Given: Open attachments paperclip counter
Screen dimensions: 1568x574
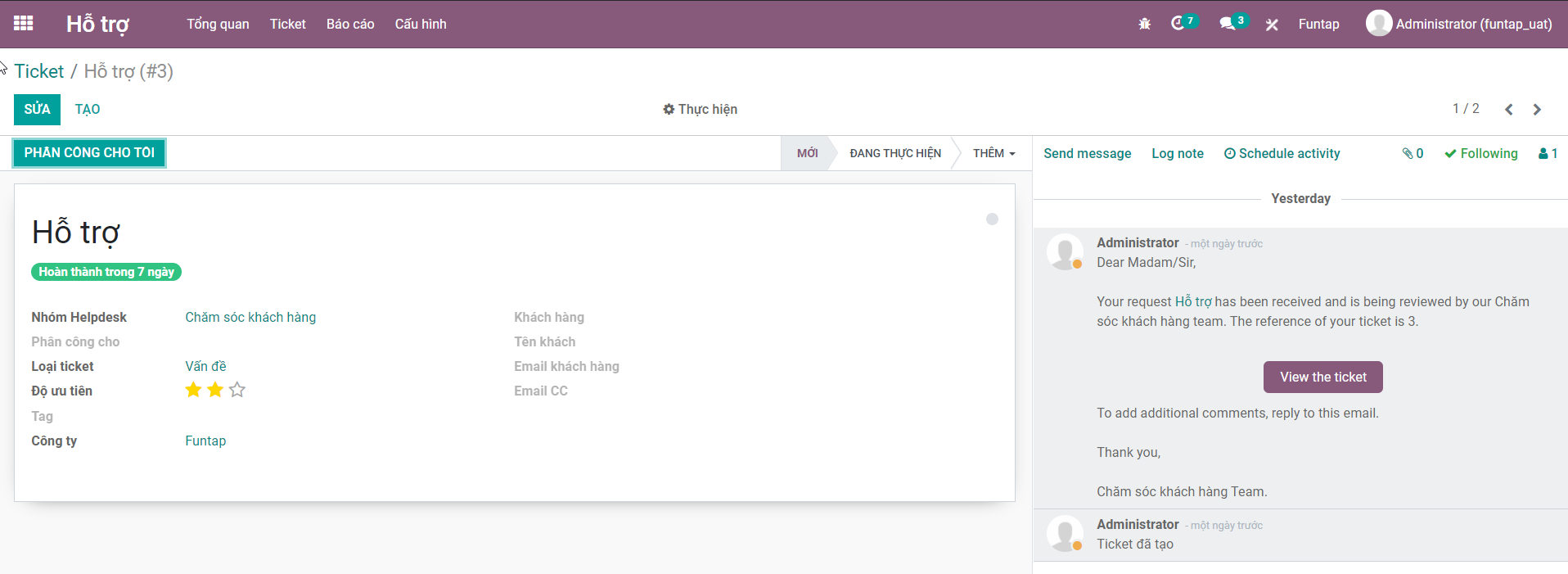Looking at the screenshot, I should tap(1413, 153).
